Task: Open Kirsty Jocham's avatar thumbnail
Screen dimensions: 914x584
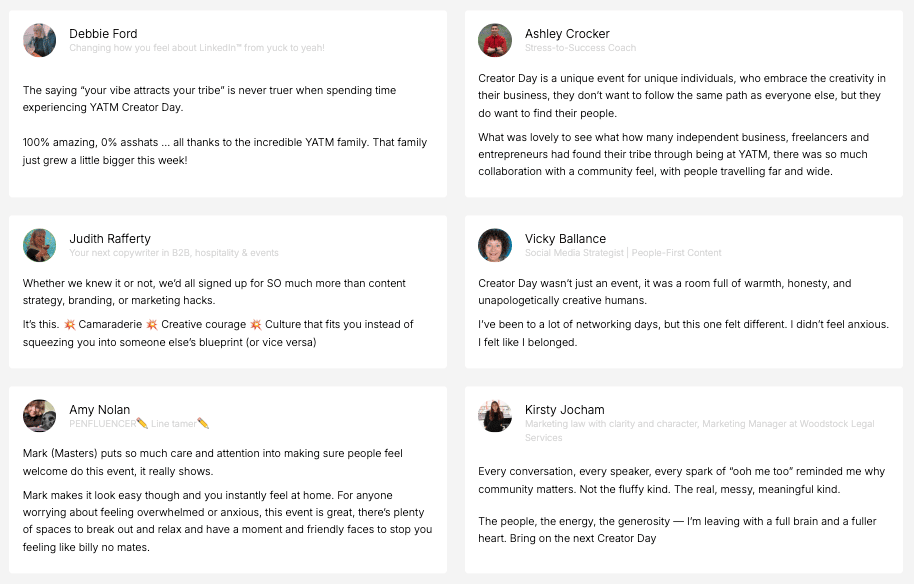Action: (495, 416)
